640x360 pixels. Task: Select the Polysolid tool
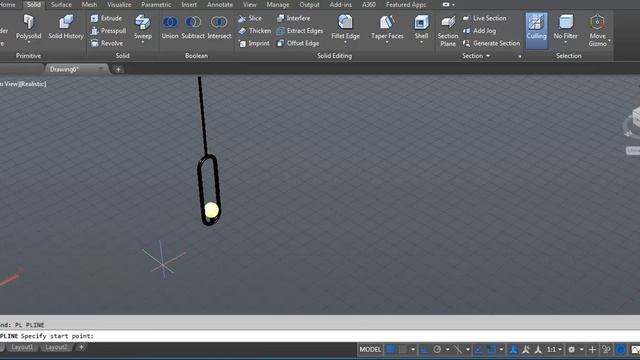(29, 28)
